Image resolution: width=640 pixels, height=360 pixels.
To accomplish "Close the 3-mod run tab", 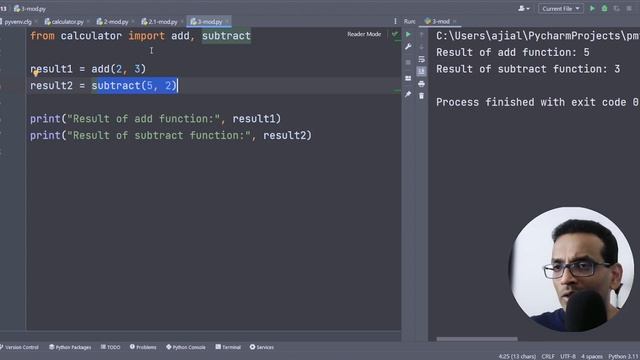I will click(455, 21).
